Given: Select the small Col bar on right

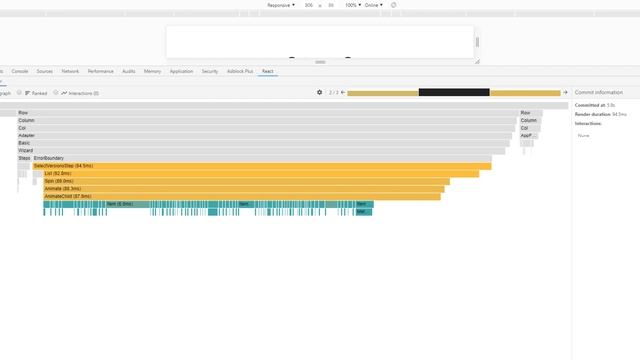Looking at the screenshot, I should click(529, 128).
